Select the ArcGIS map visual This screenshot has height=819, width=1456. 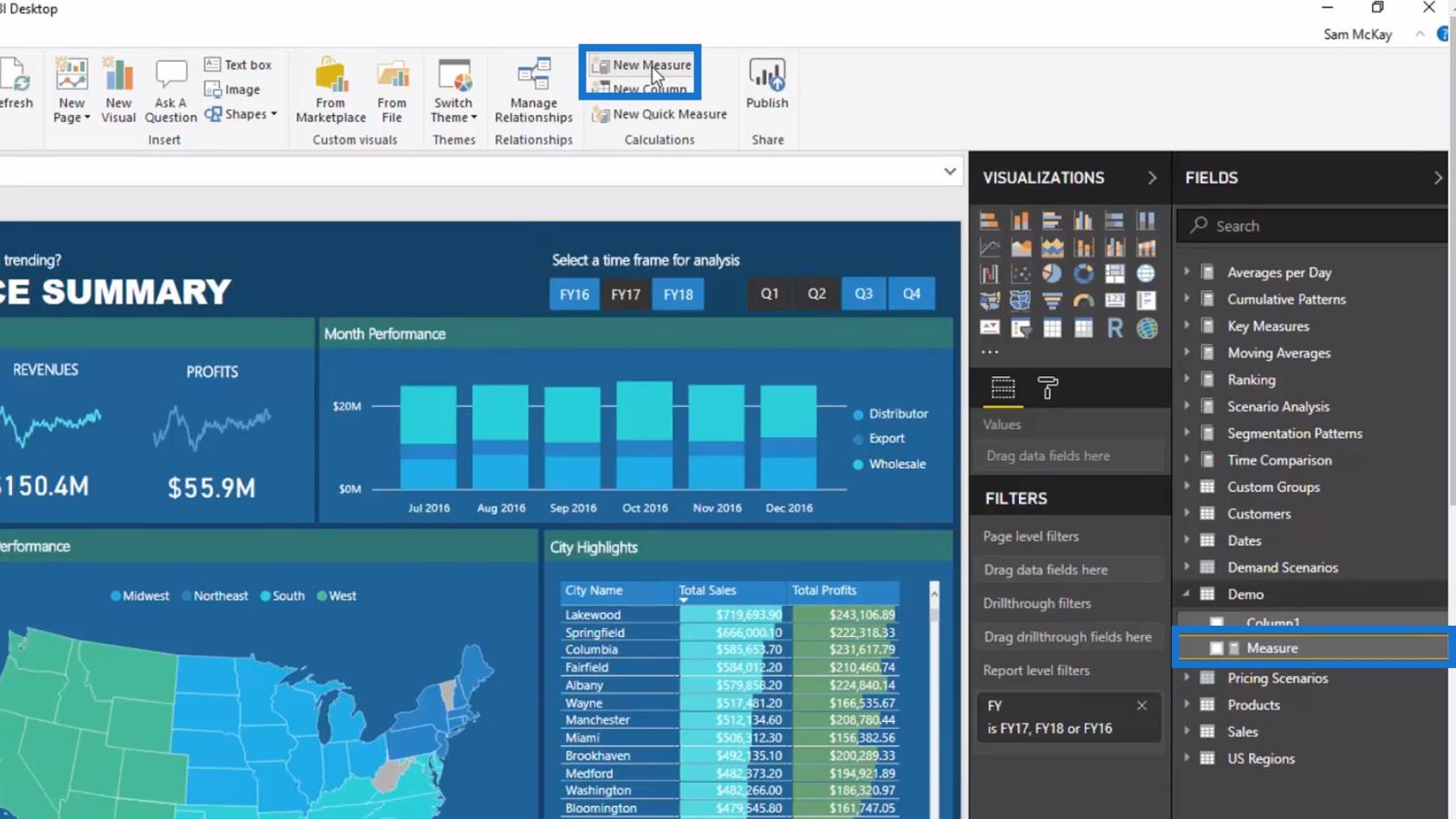(x=1146, y=328)
